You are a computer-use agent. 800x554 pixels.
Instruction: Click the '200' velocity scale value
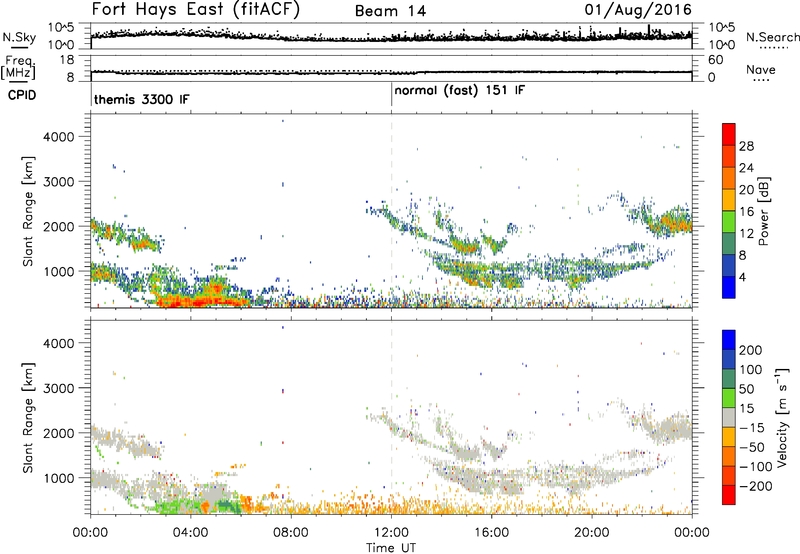(751, 350)
